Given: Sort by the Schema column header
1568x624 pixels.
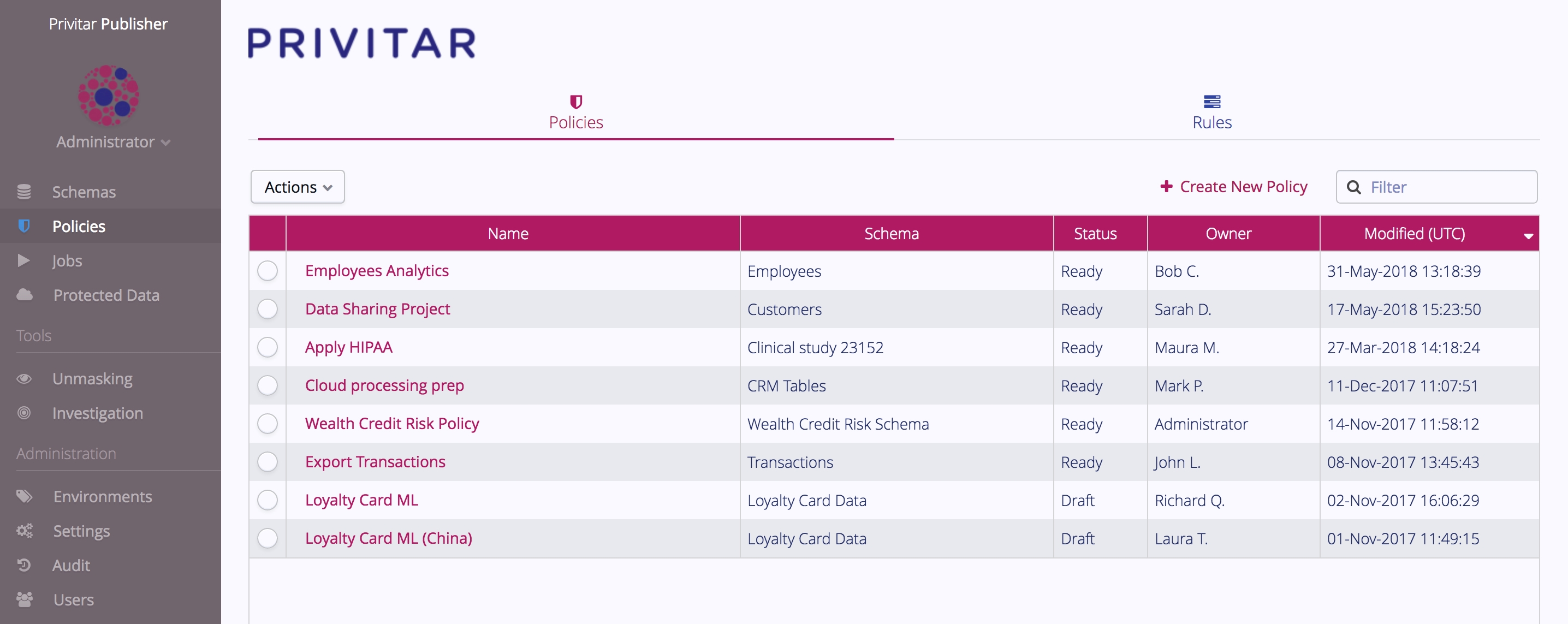Looking at the screenshot, I should (896, 233).
